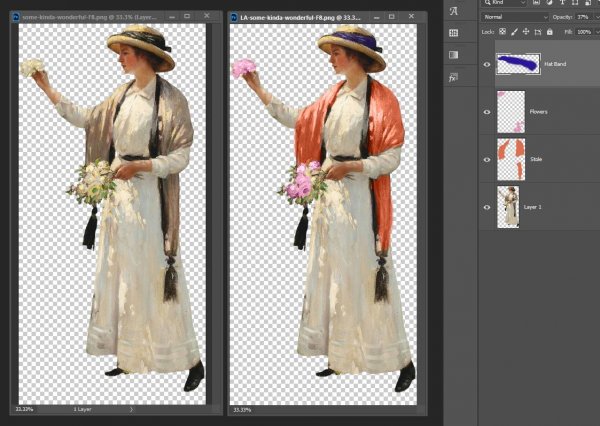Close the left some-kinda-wonderful document window

[x=207, y=16]
